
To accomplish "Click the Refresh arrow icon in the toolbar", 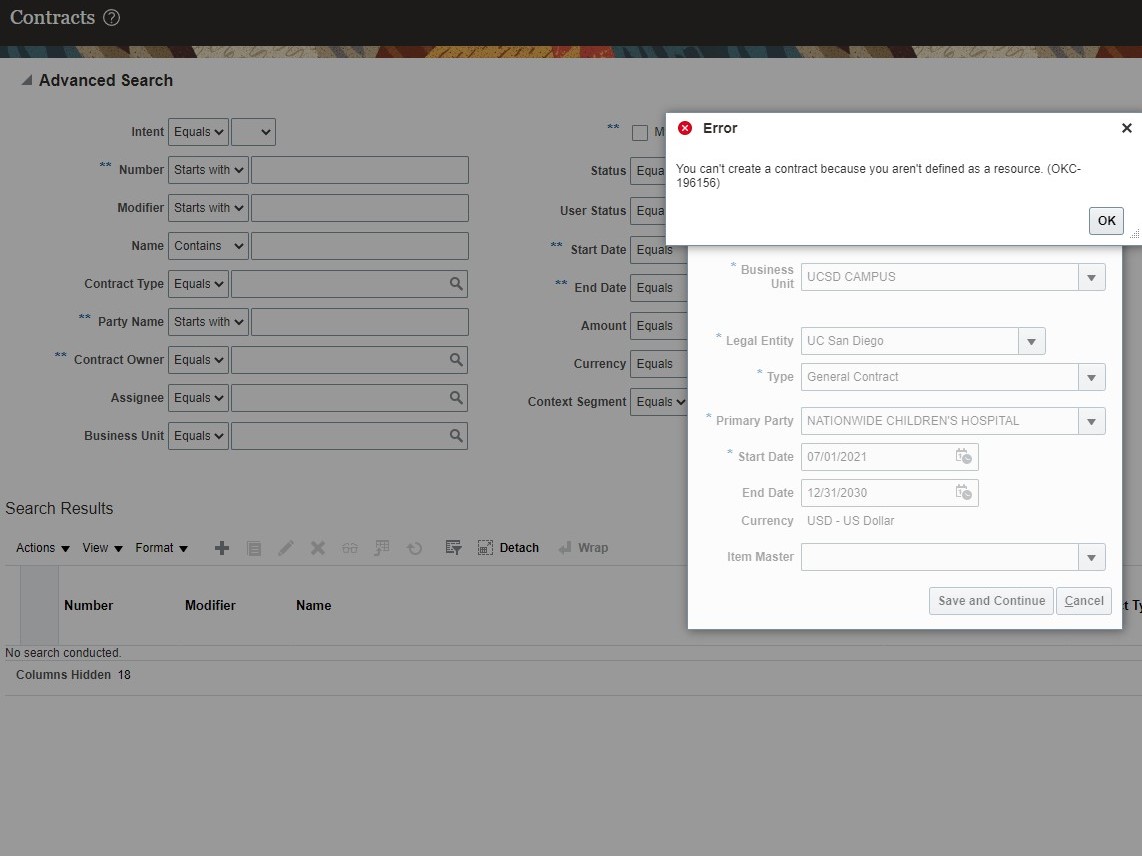I will [x=414, y=548].
